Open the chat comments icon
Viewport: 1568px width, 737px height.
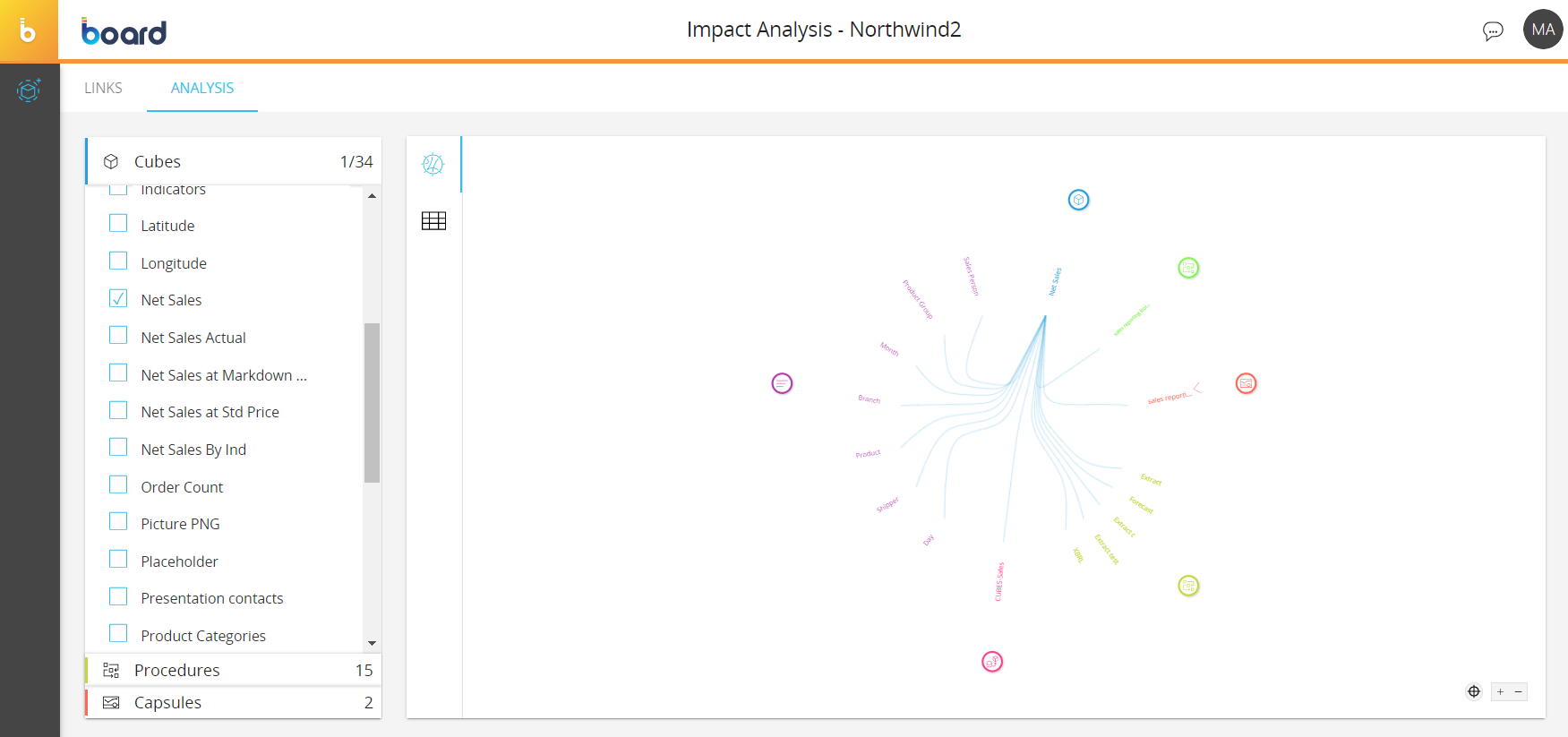point(1492,31)
